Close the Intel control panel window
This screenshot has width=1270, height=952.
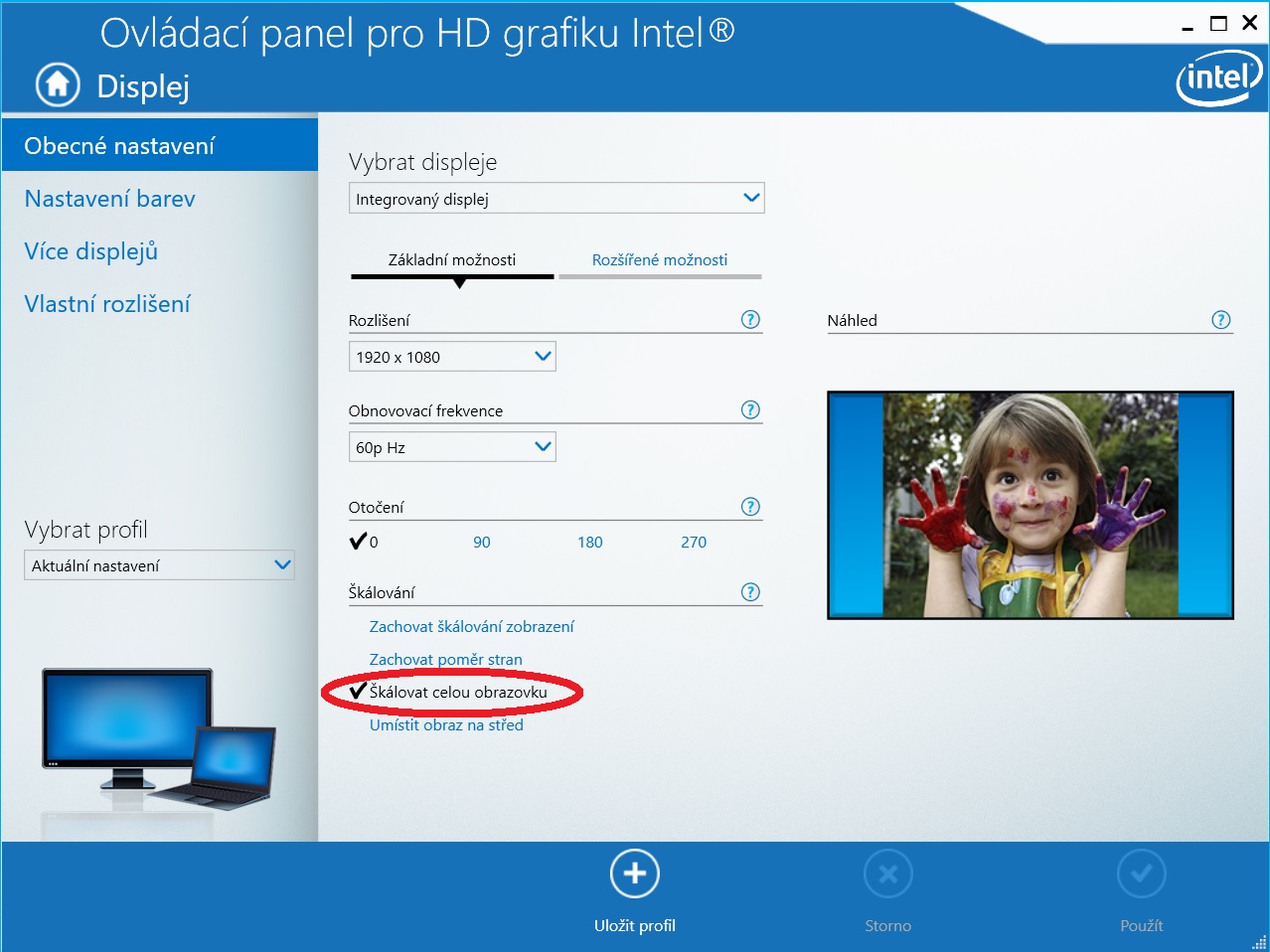point(1250,23)
